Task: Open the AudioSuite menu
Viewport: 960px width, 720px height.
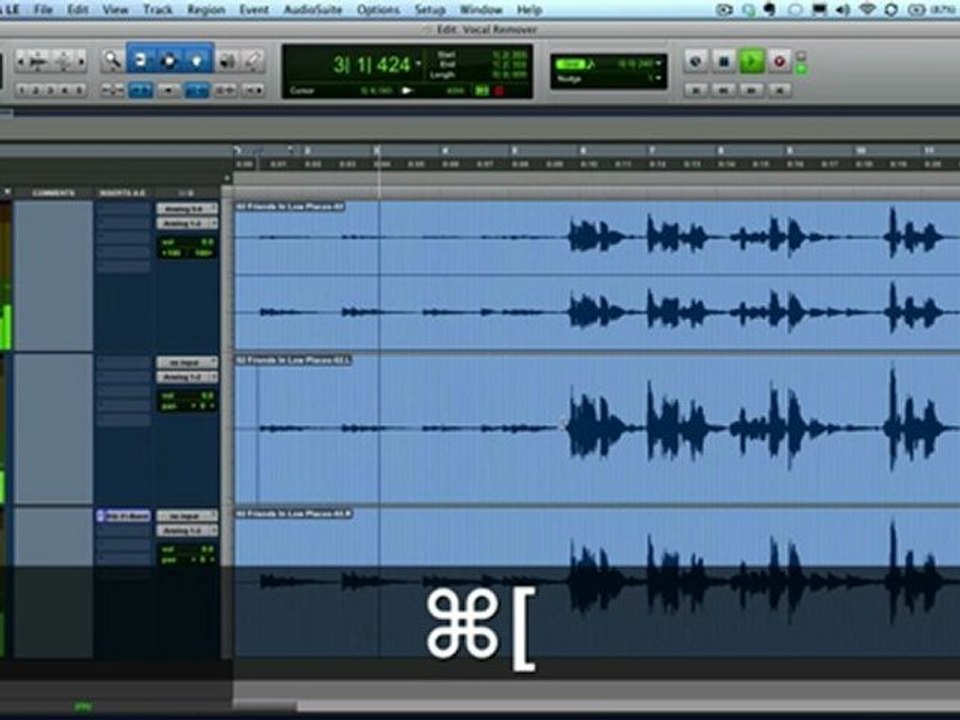Action: 312,10
